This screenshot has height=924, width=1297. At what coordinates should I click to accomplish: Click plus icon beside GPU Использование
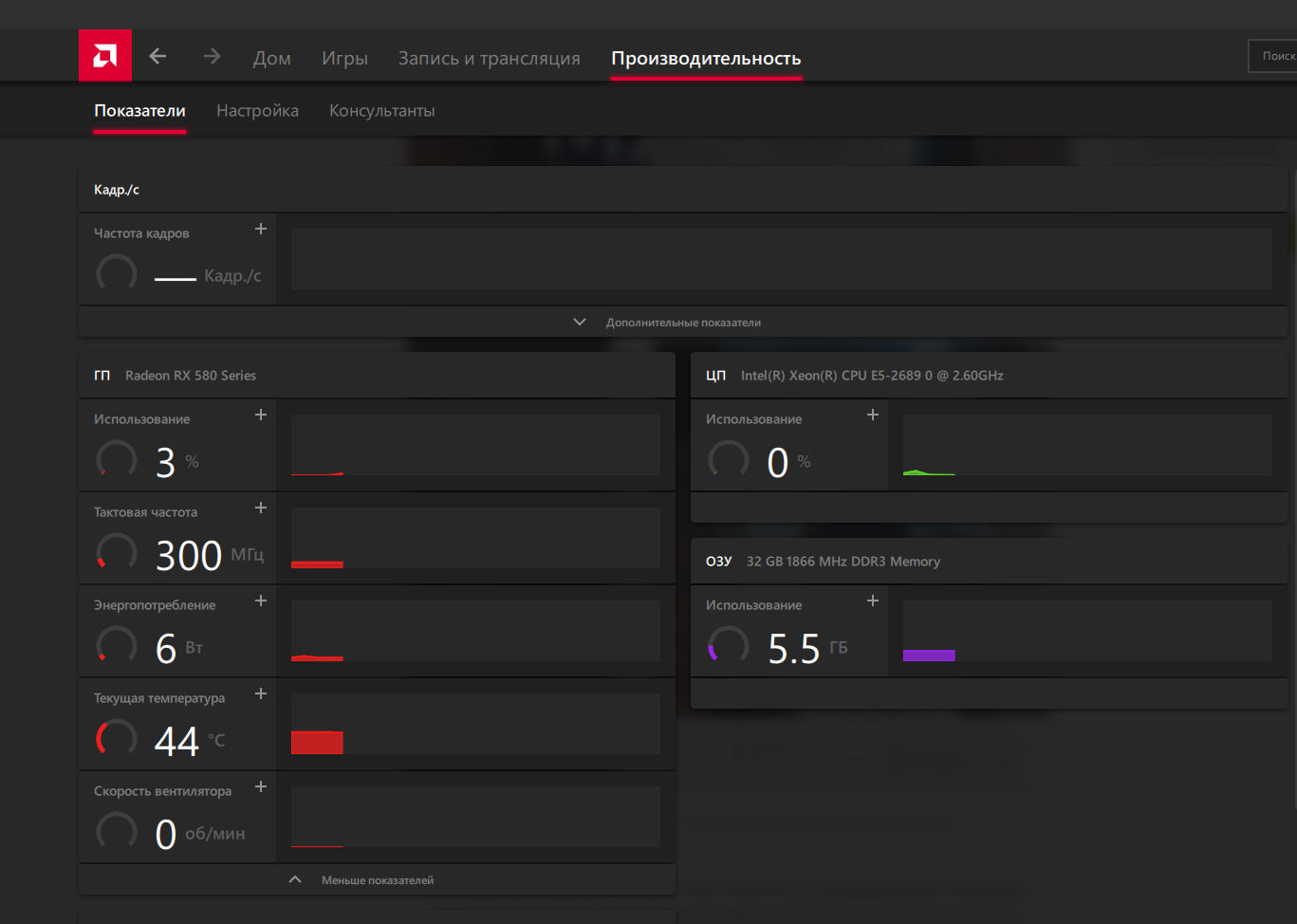(x=261, y=416)
